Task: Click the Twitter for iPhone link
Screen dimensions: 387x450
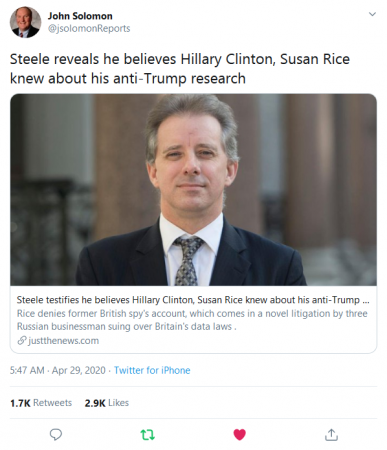Action: point(152,370)
